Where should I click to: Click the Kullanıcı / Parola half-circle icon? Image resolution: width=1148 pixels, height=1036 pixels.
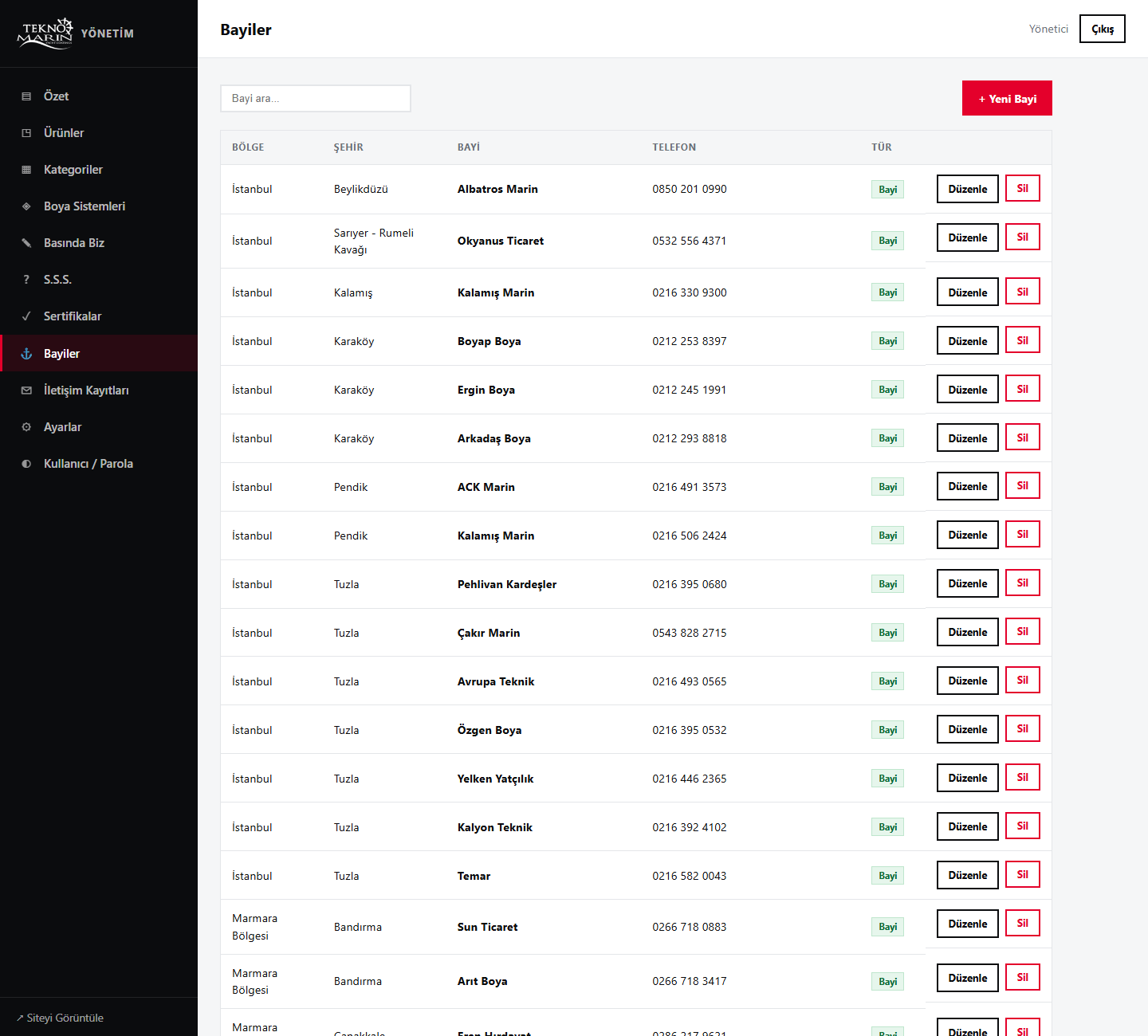click(26, 464)
